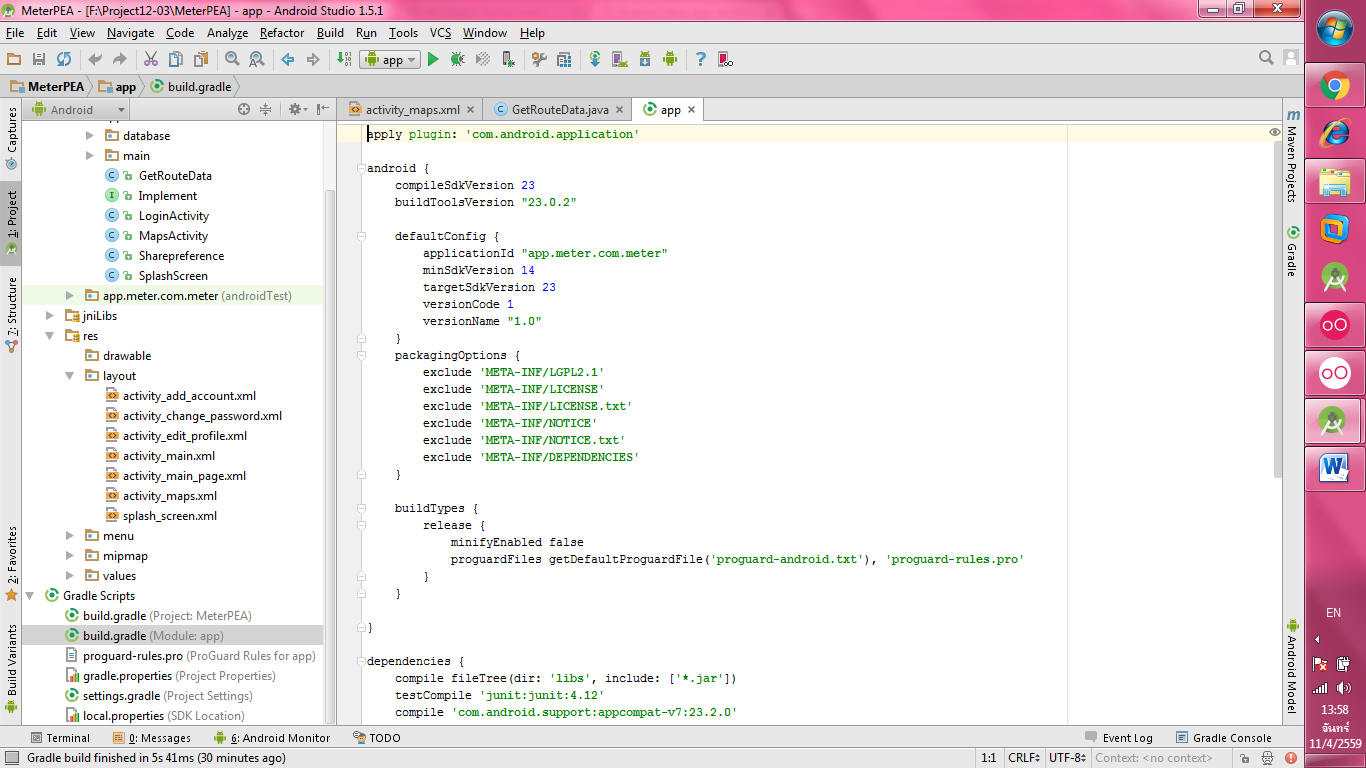Click Attach debugger to Android process icon
Viewport: 1366px width, 768px height.
[508, 60]
